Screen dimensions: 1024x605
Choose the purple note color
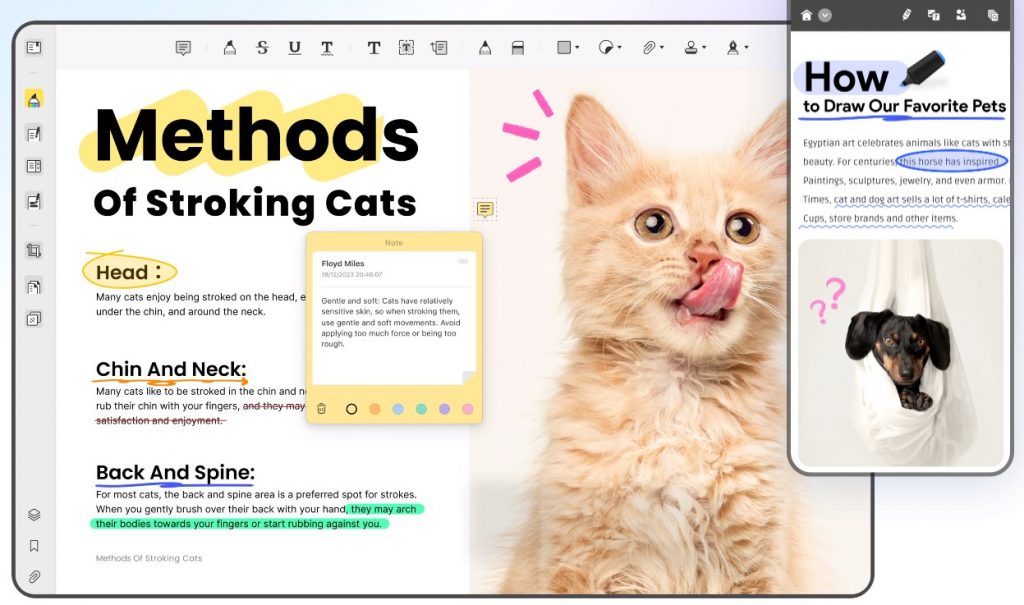coord(445,409)
